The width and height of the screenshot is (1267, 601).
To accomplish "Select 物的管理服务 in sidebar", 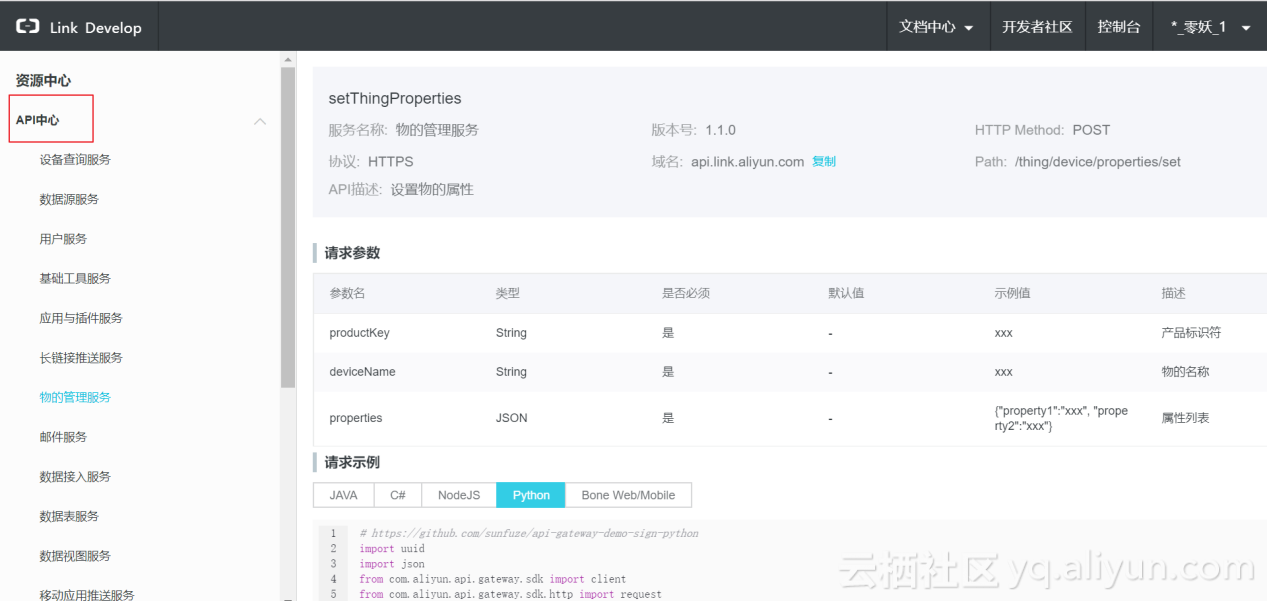I will pyautogui.click(x=75, y=397).
